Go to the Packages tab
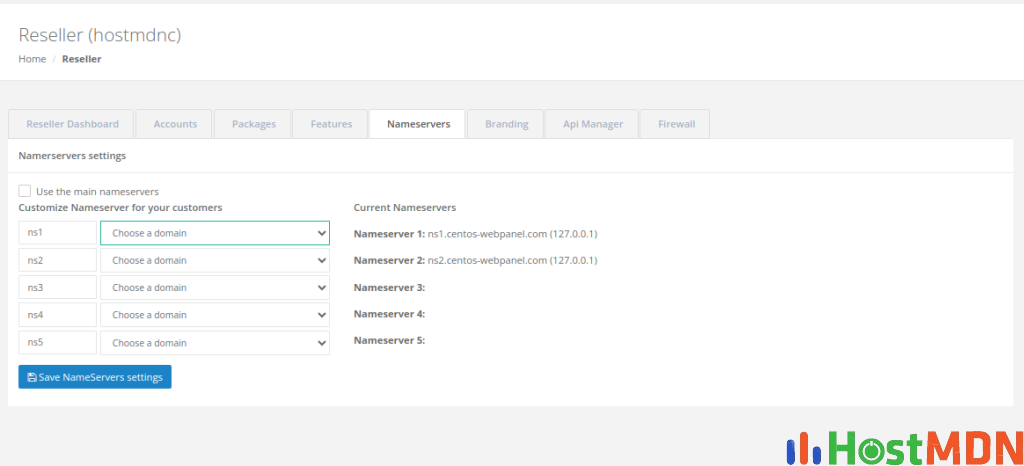 point(253,124)
